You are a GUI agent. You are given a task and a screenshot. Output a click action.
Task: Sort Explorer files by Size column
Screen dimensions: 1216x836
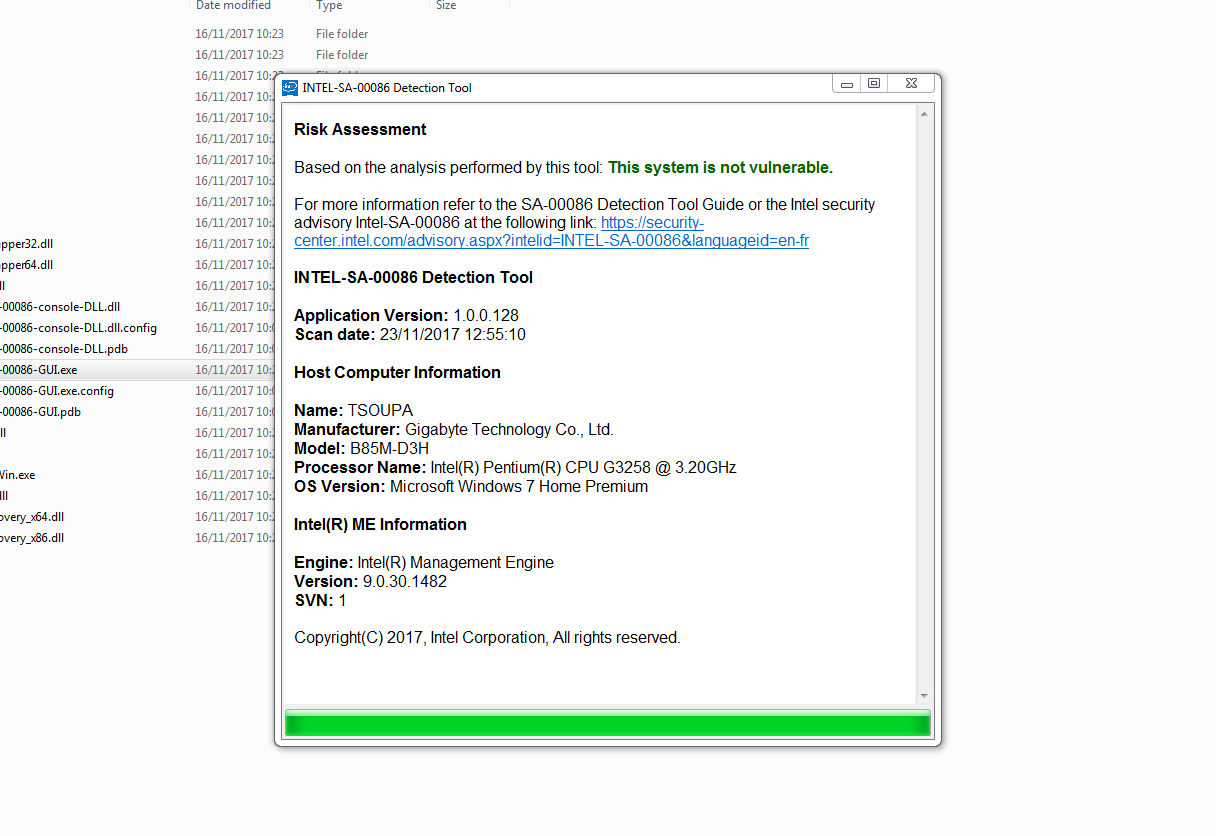click(x=446, y=6)
